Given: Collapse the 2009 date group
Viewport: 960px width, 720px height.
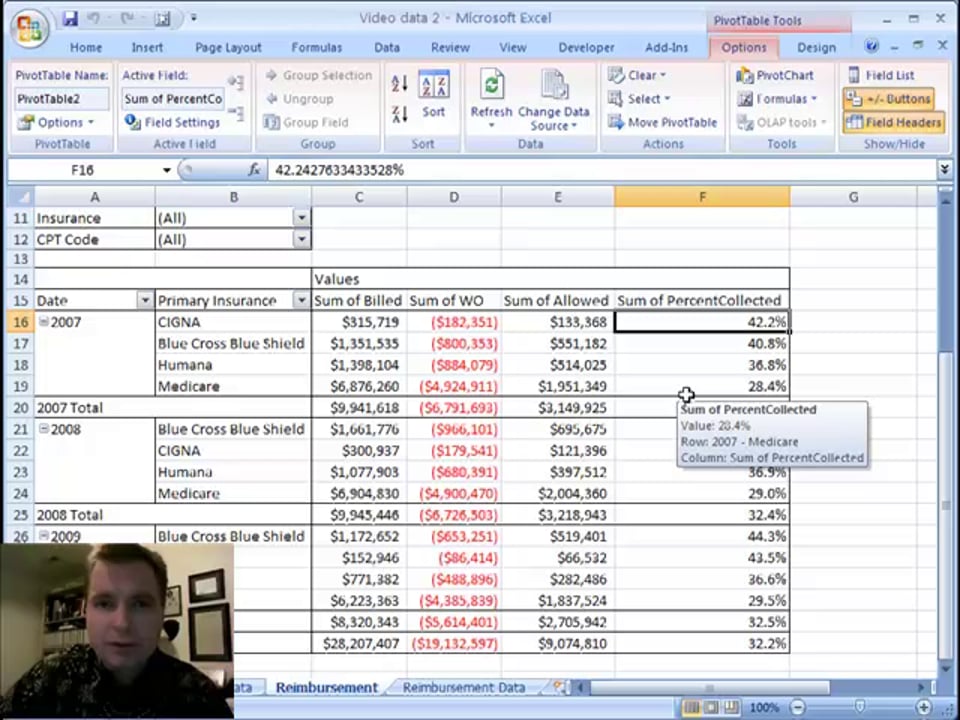Looking at the screenshot, I should (x=43, y=535).
